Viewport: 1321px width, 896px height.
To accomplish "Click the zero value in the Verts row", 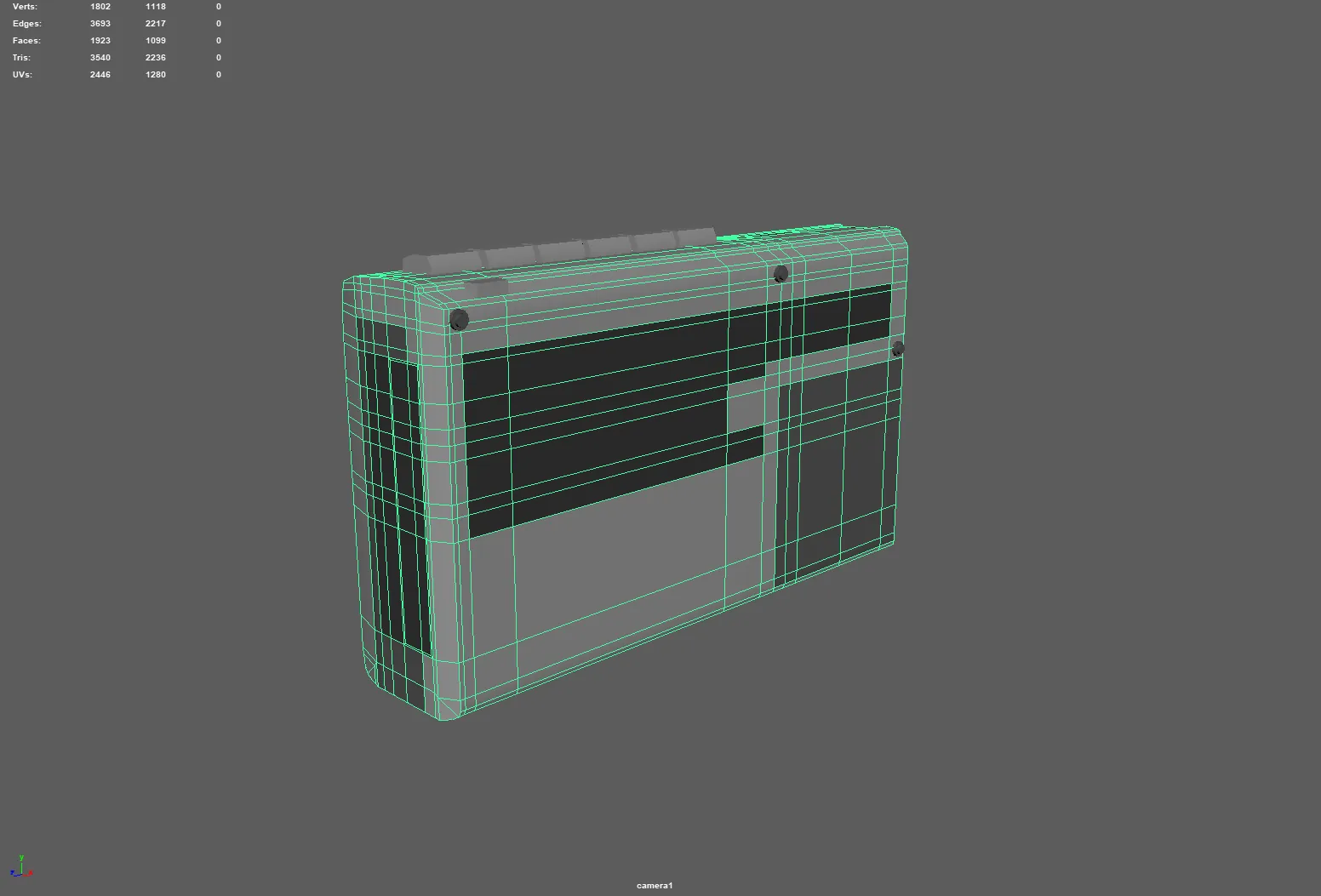I will click(x=219, y=6).
